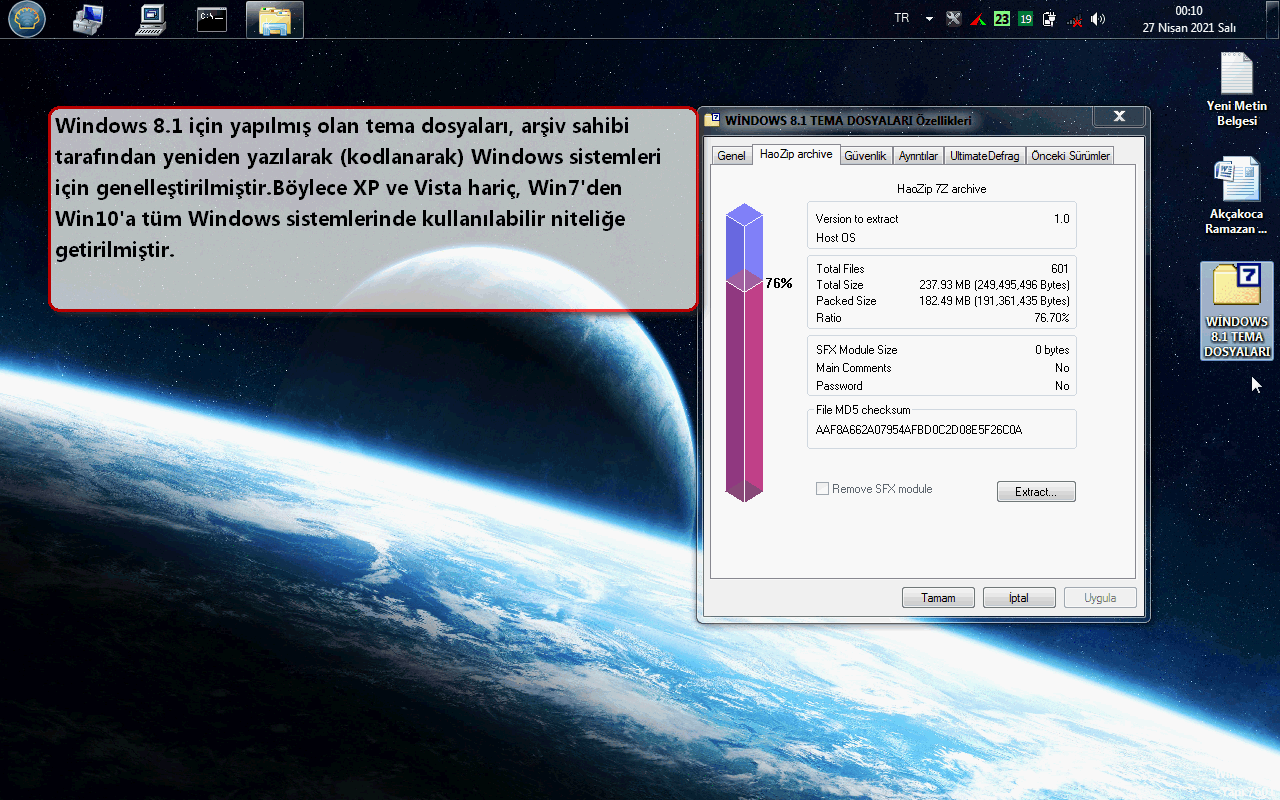Click the Uygula button
Viewport: 1280px width, 800px height.
click(1100, 598)
